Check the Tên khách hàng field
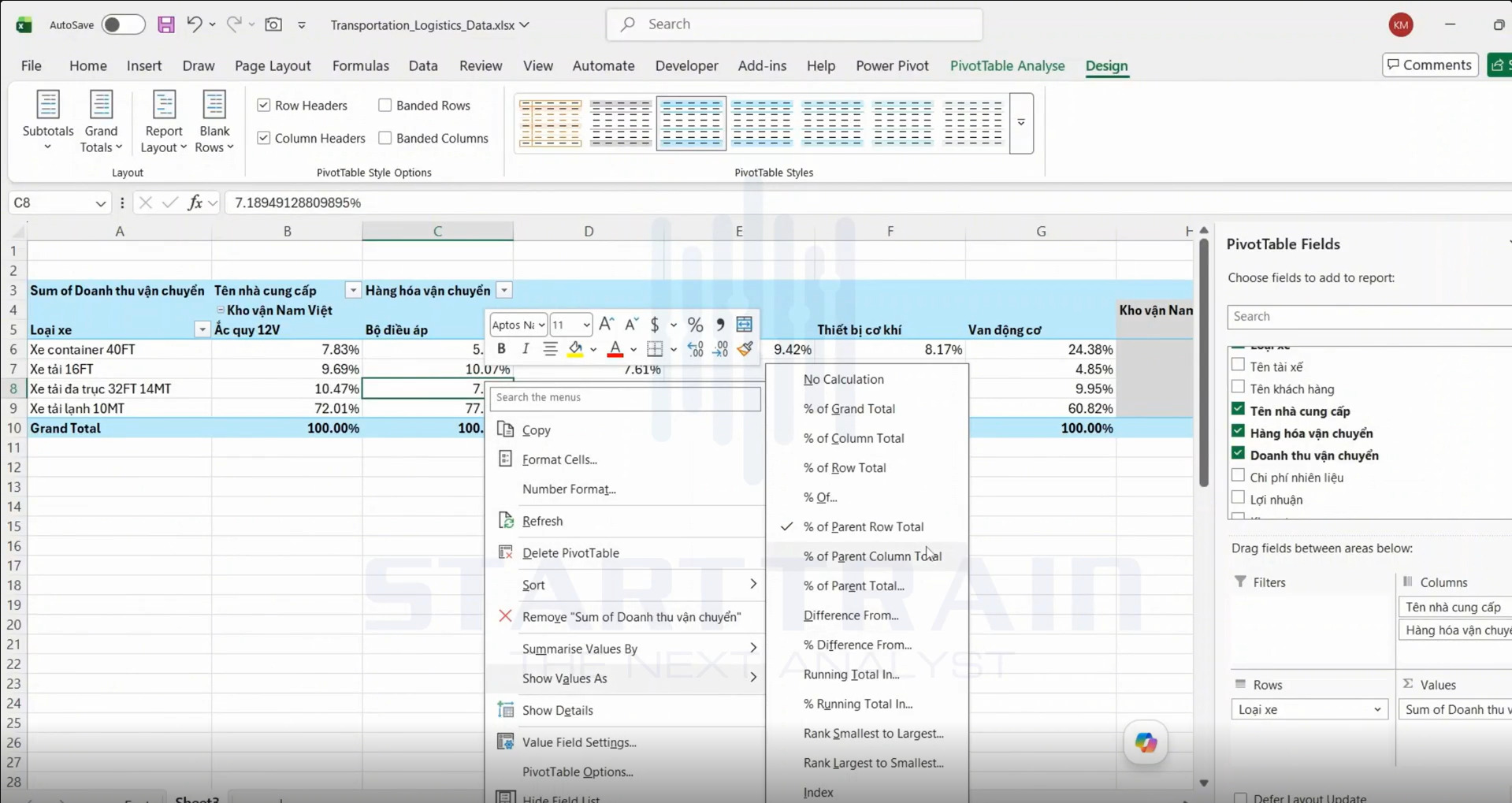Image resolution: width=1512 pixels, height=803 pixels. (1238, 388)
